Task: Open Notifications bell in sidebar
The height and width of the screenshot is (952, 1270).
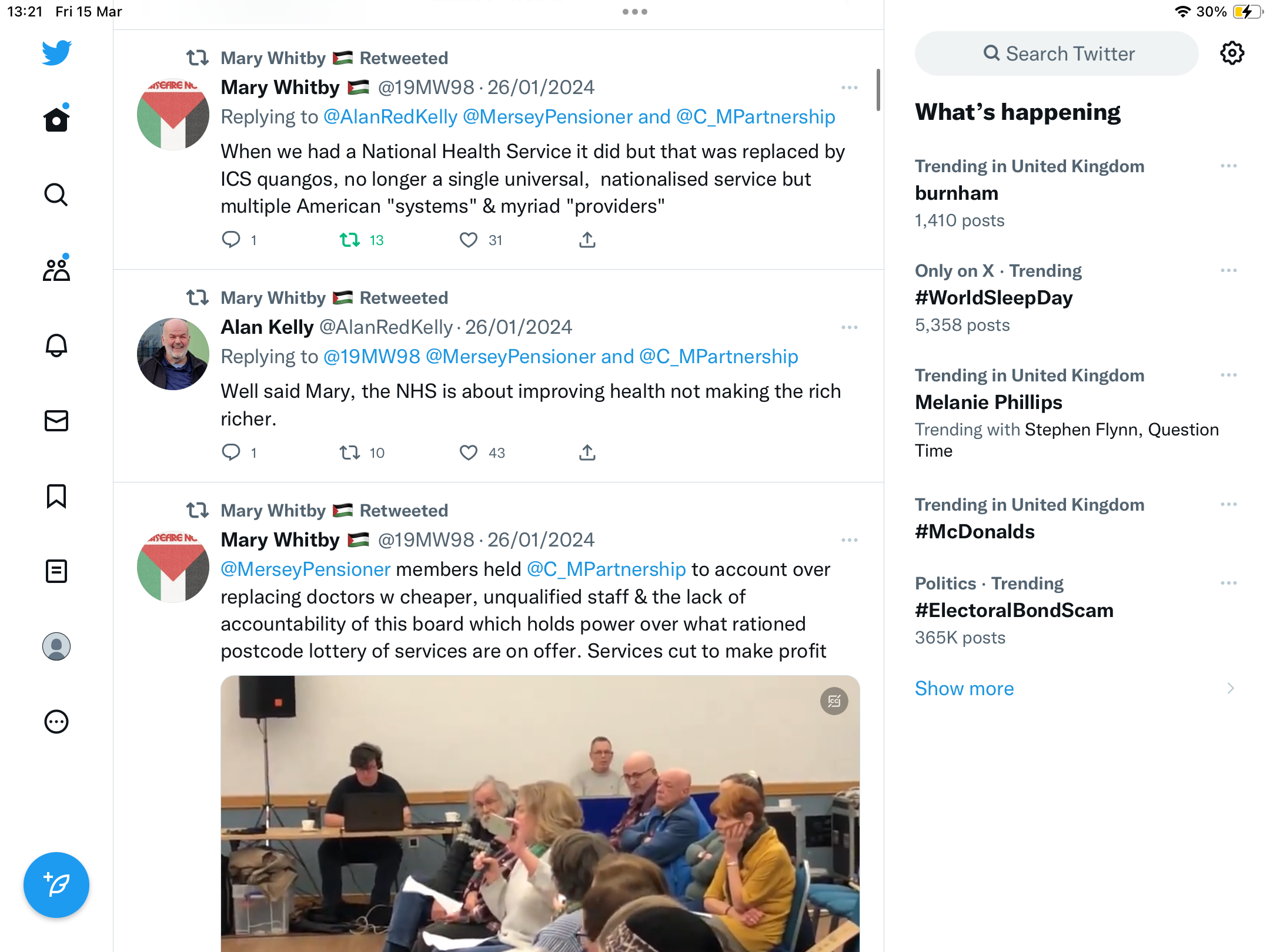Action: [56, 345]
